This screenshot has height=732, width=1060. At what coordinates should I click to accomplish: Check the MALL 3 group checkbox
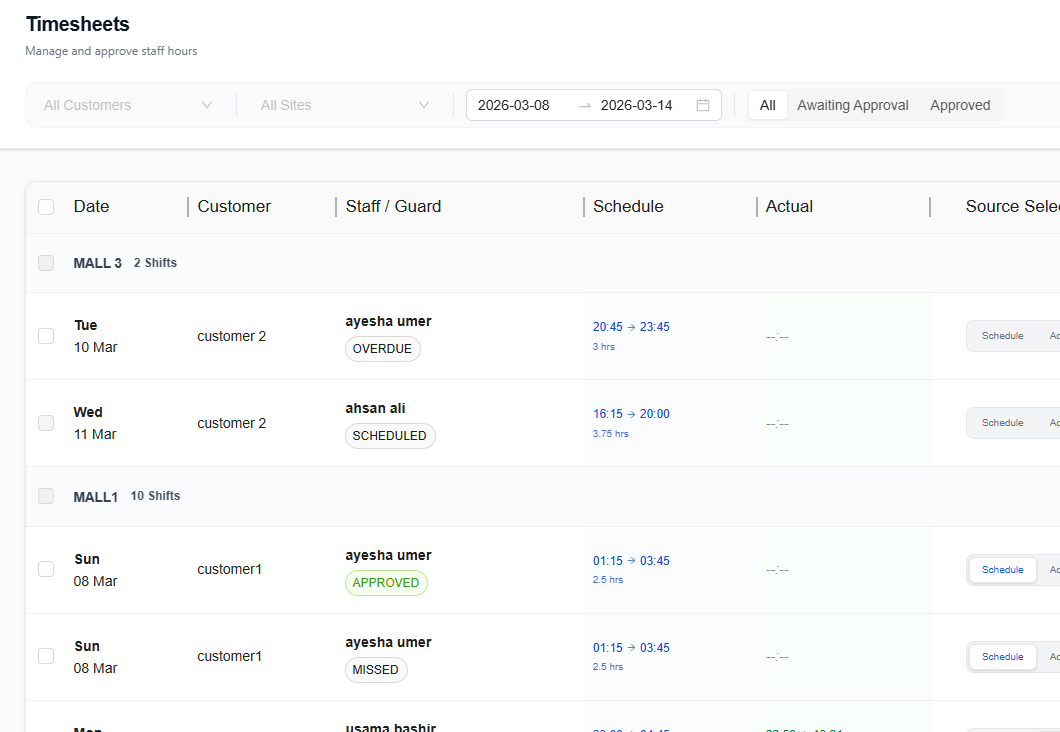pos(46,263)
